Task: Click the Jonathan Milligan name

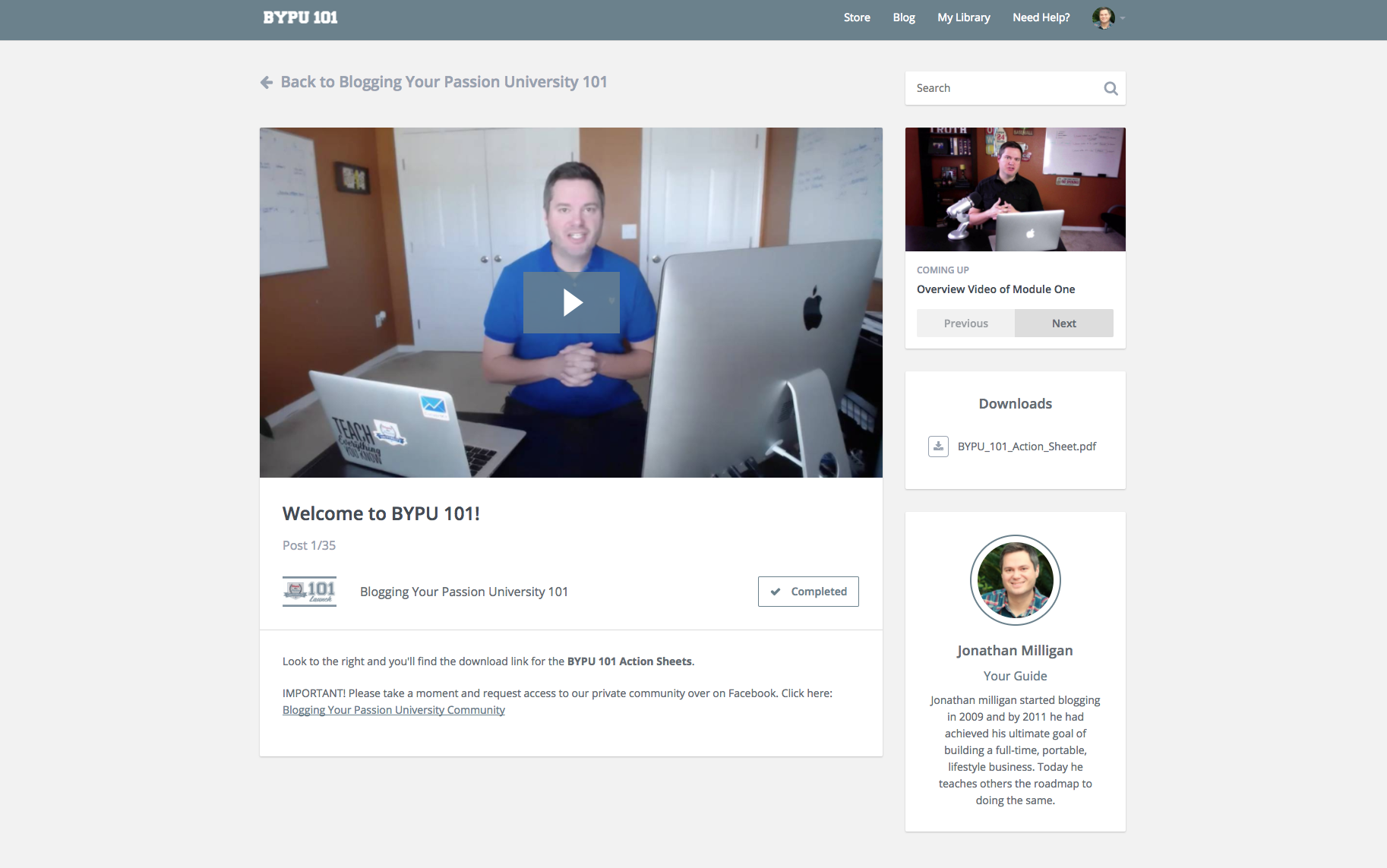Action: pos(1015,651)
